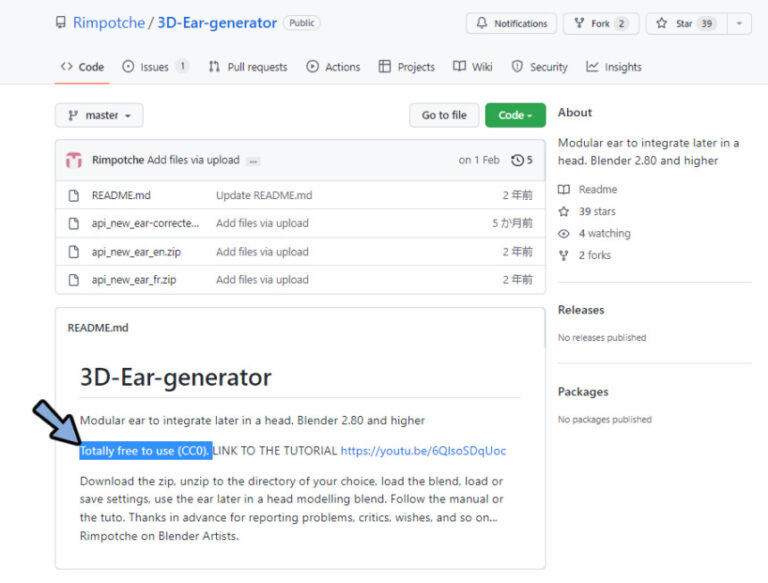Expand the commit message ellipsis button
The height and width of the screenshot is (583, 768).
[253, 161]
